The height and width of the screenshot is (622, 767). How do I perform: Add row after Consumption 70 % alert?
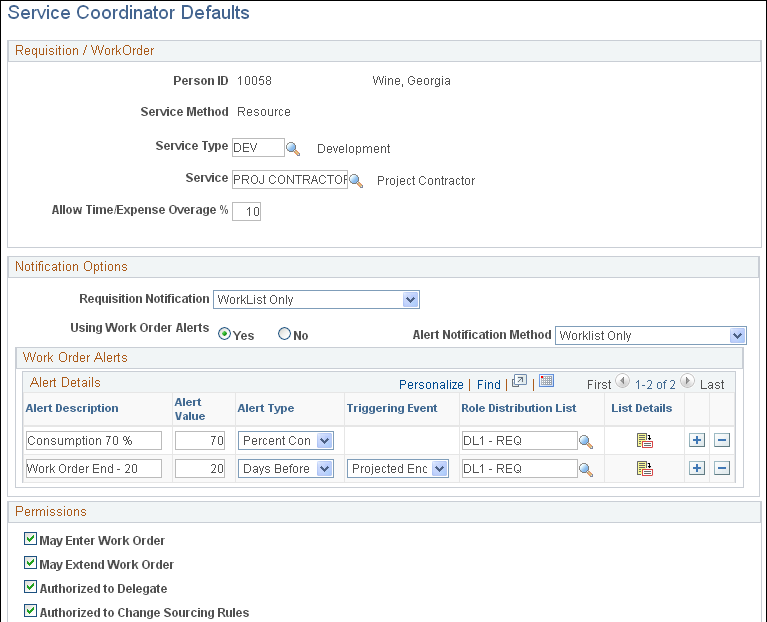[x=697, y=440]
